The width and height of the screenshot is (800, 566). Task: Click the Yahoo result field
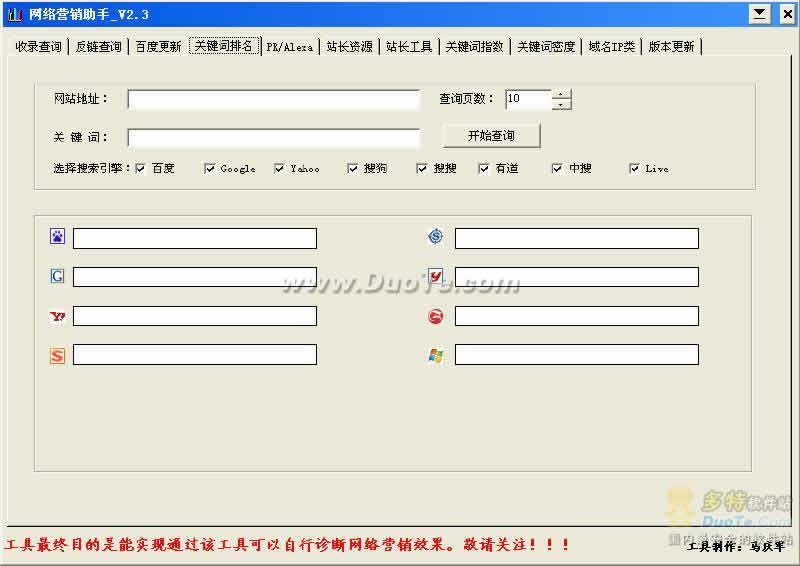(x=195, y=316)
